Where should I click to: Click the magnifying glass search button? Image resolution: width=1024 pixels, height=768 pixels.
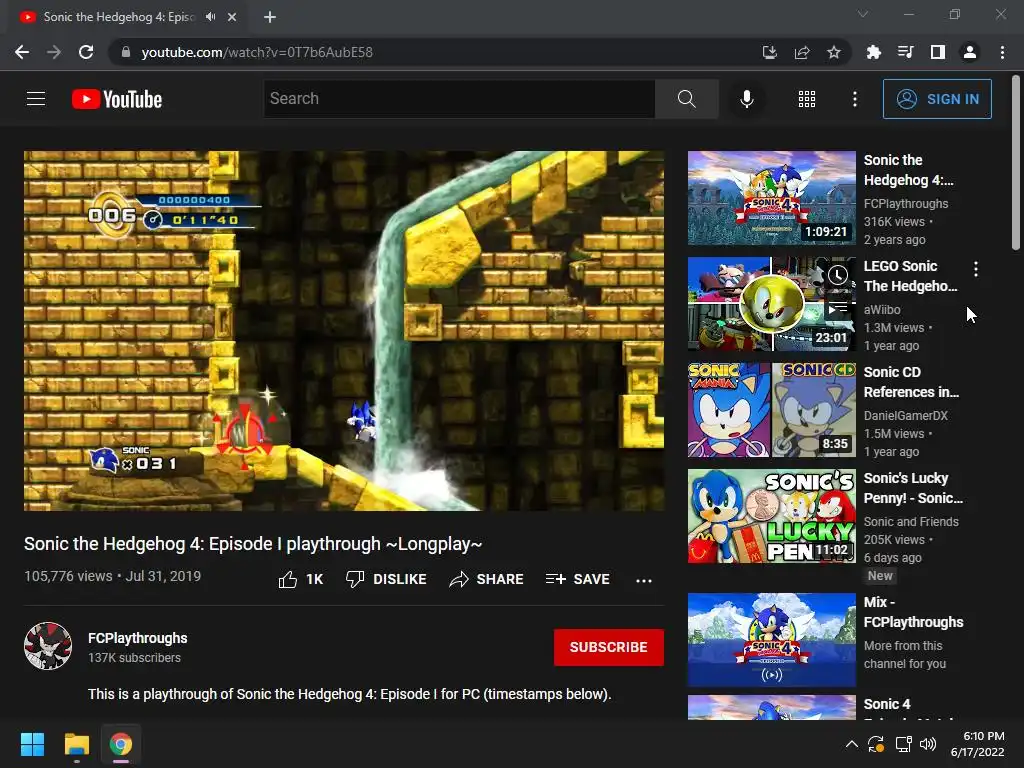[686, 99]
